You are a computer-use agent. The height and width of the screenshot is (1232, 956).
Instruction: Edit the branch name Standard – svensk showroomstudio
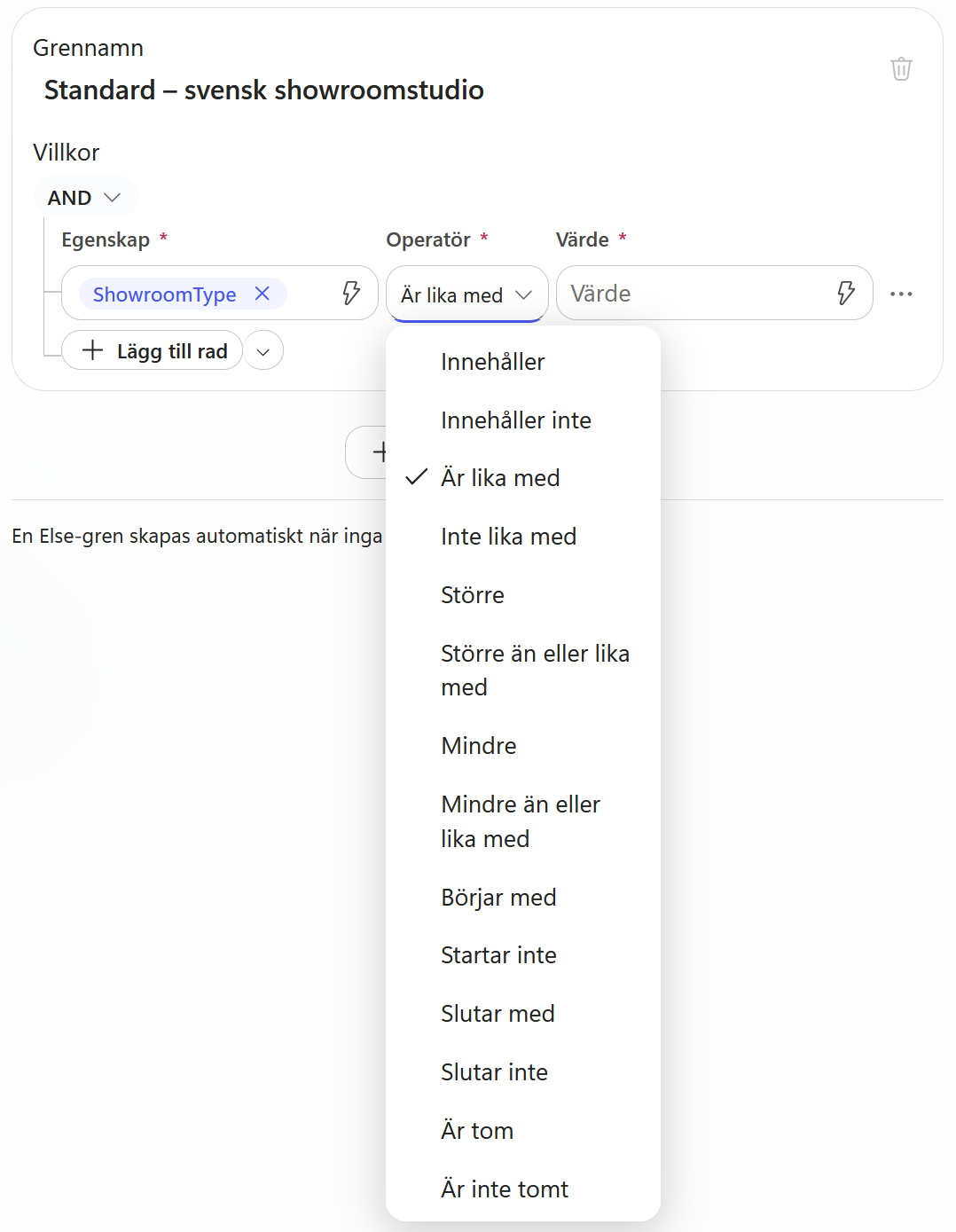pos(264,90)
